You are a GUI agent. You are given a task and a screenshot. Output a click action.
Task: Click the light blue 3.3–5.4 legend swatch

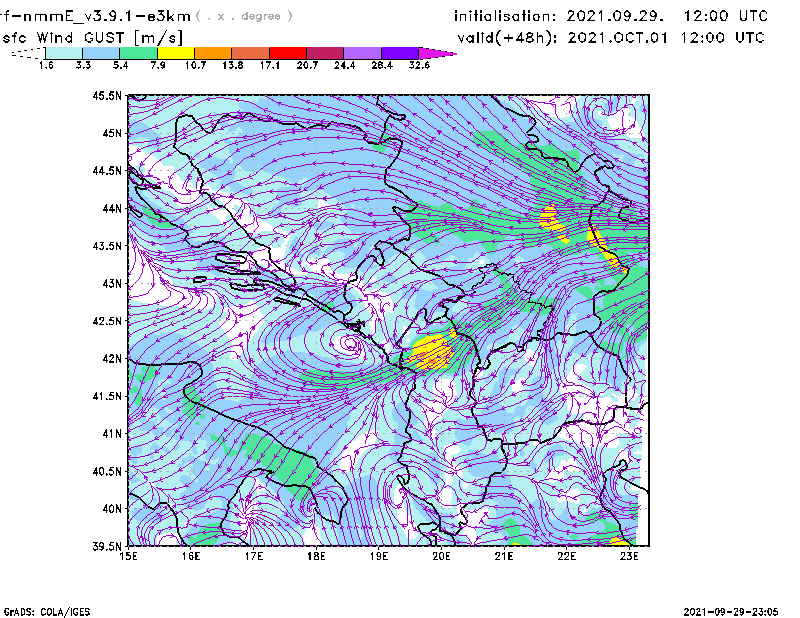click(101, 53)
